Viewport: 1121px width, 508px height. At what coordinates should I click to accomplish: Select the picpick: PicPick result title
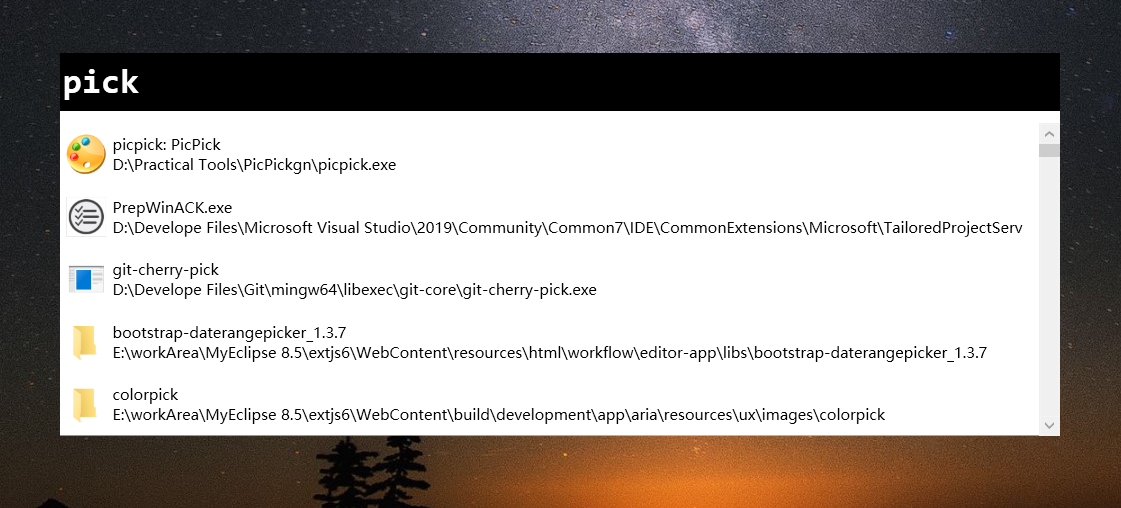[x=167, y=145]
